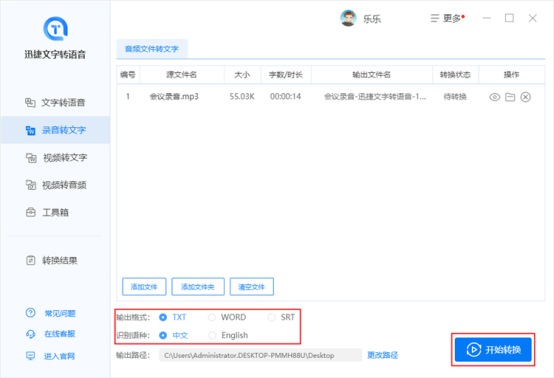Open 视频转文字 sidebar item
554x378 pixels.
[55, 158]
